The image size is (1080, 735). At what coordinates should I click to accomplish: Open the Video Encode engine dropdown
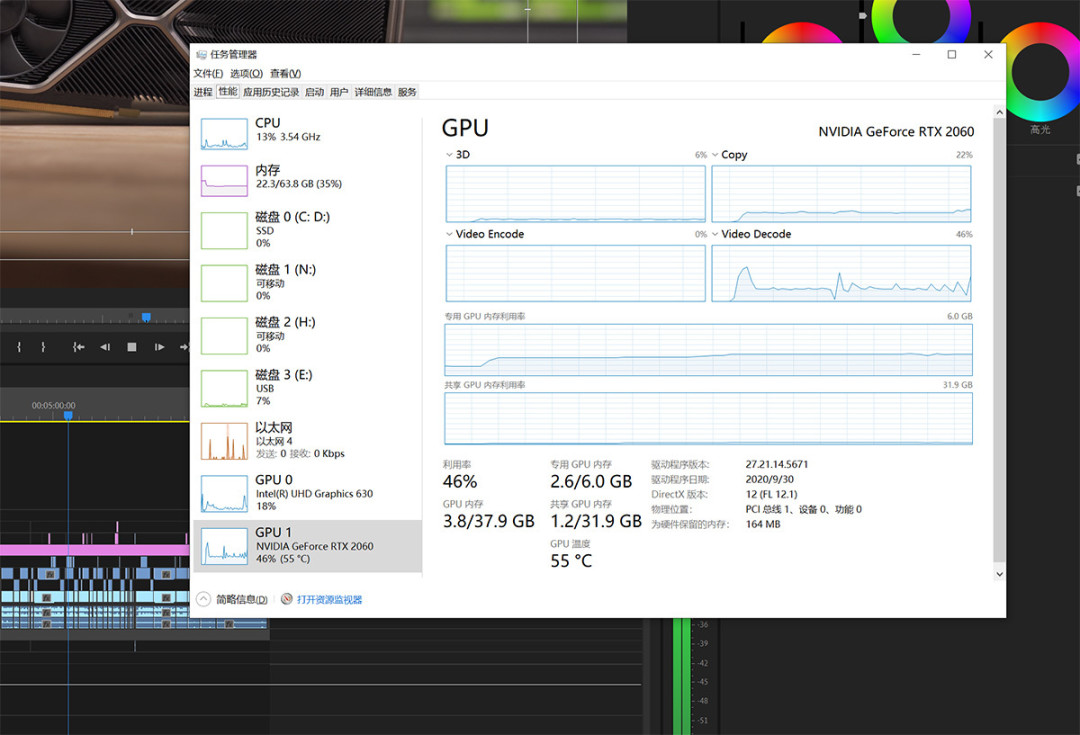tap(449, 234)
